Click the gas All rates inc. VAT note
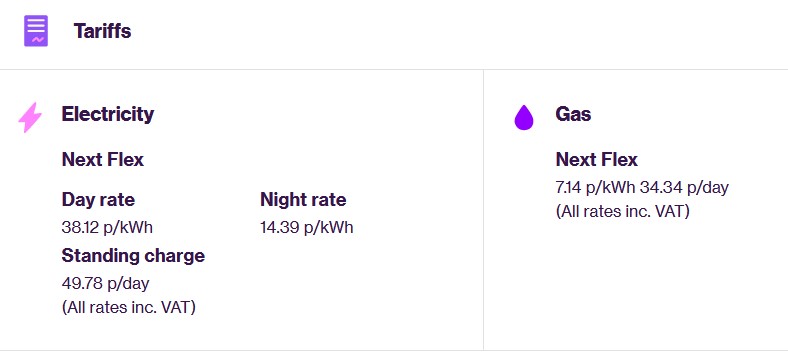The width and height of the screenshot is (788, 362). pos(623,211)
